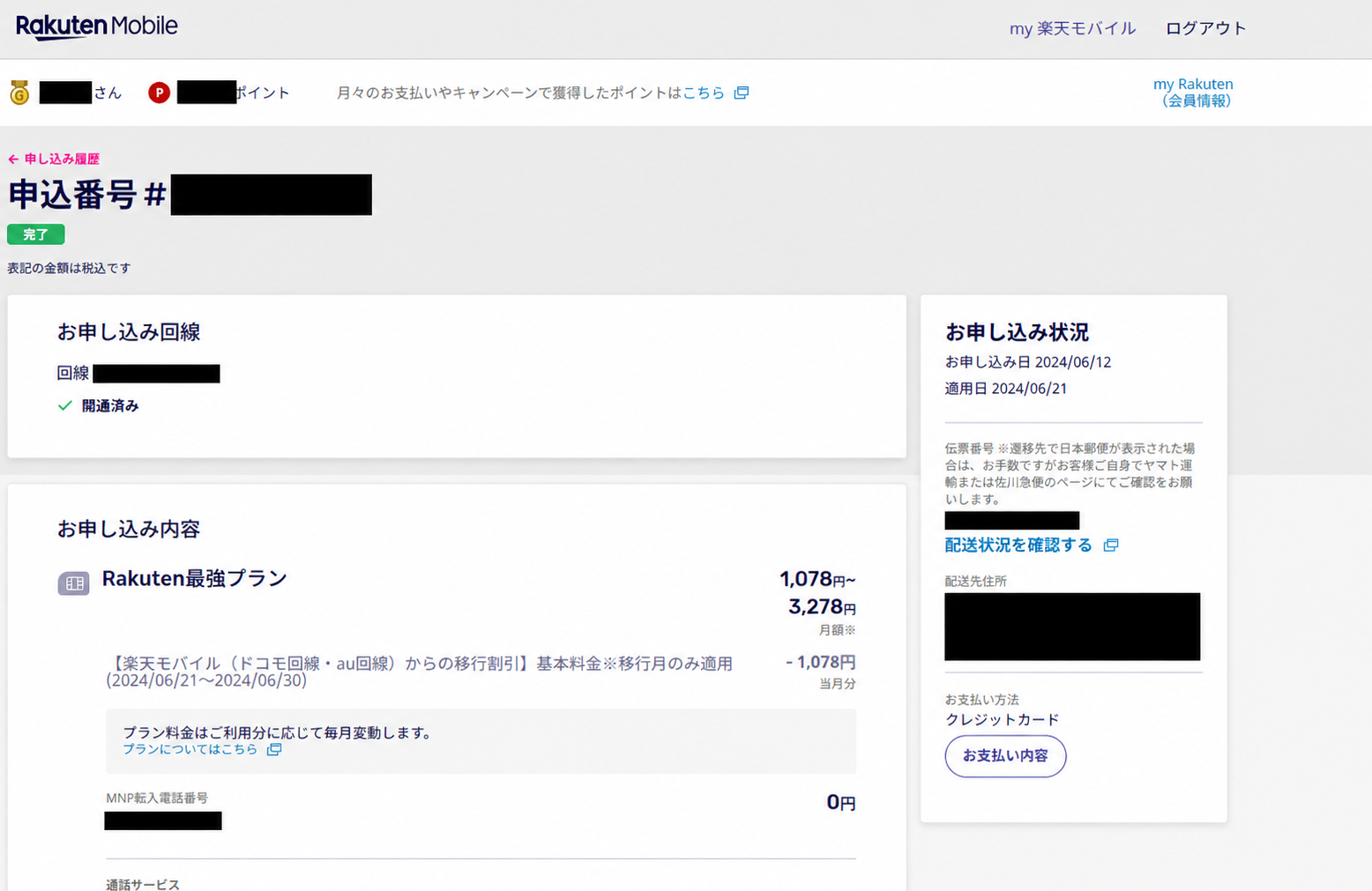Viewport: 1372px width, 891px height.
Task: Click the Rakuten Mobile logo
Action: 97,26
